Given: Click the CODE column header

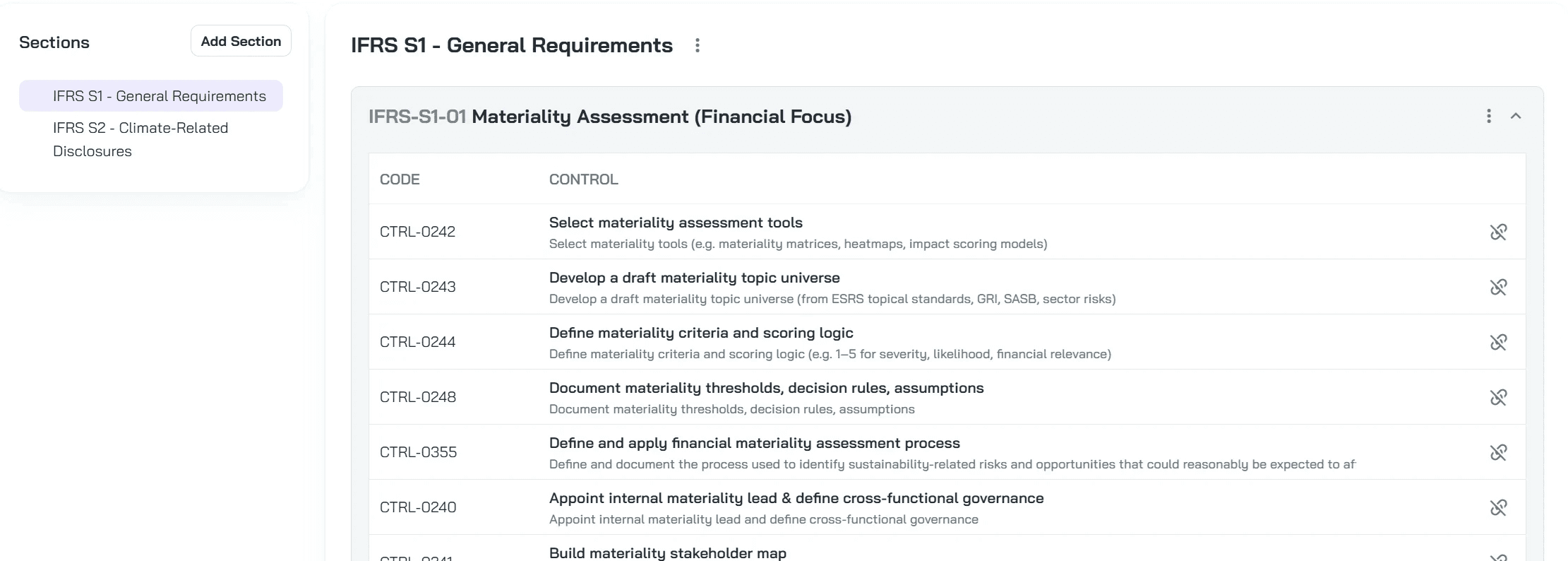Looking at the screenshot, I should click(x=400, y=179).
